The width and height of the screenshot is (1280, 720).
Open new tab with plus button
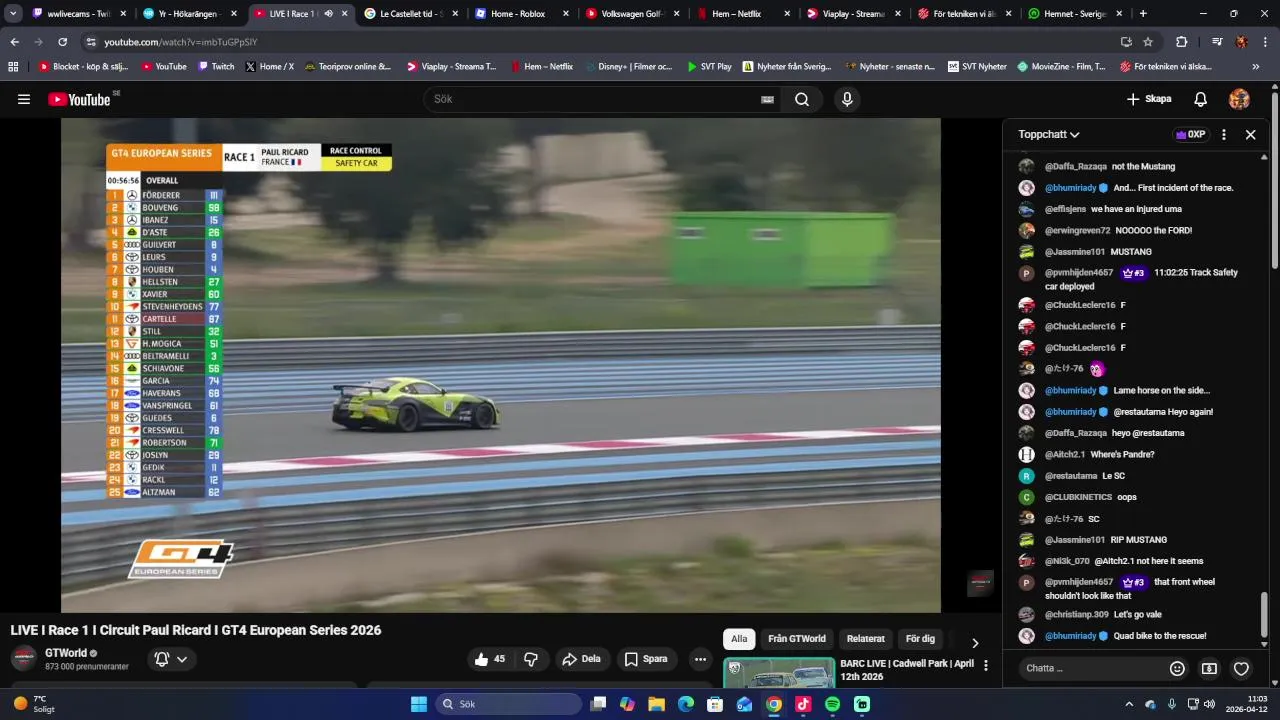[1143, 14]
